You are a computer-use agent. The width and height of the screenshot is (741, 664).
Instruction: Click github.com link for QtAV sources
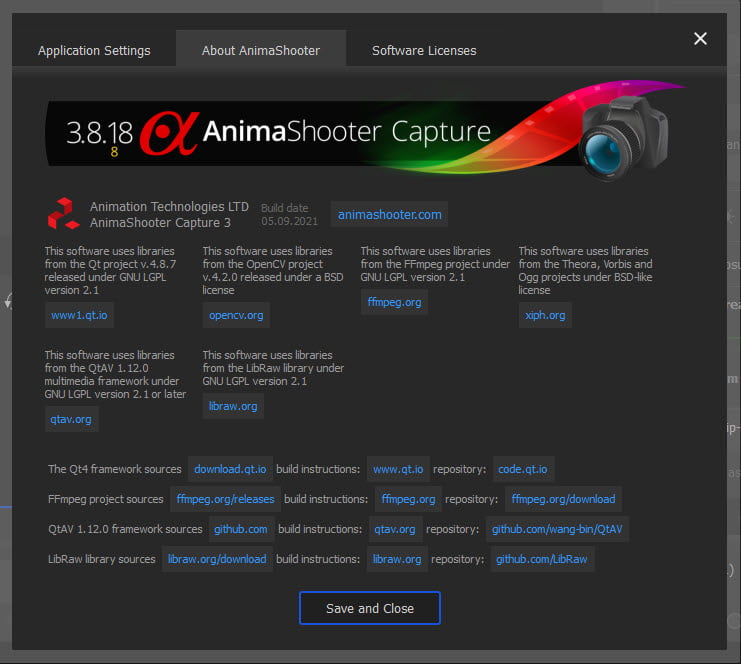pyautogui.click(x=241, y=529)
